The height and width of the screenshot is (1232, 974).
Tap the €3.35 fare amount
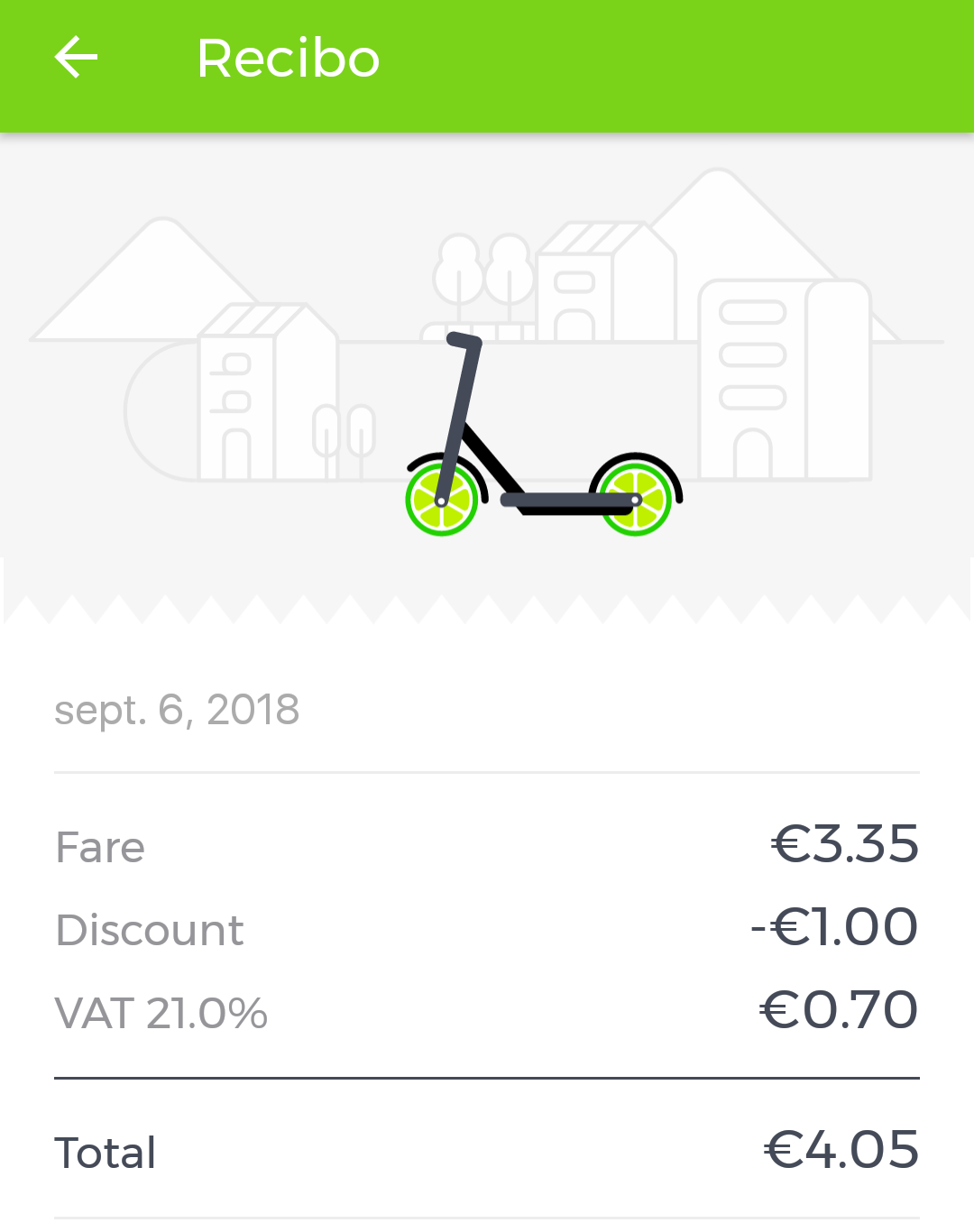click(x=843, y=844)
